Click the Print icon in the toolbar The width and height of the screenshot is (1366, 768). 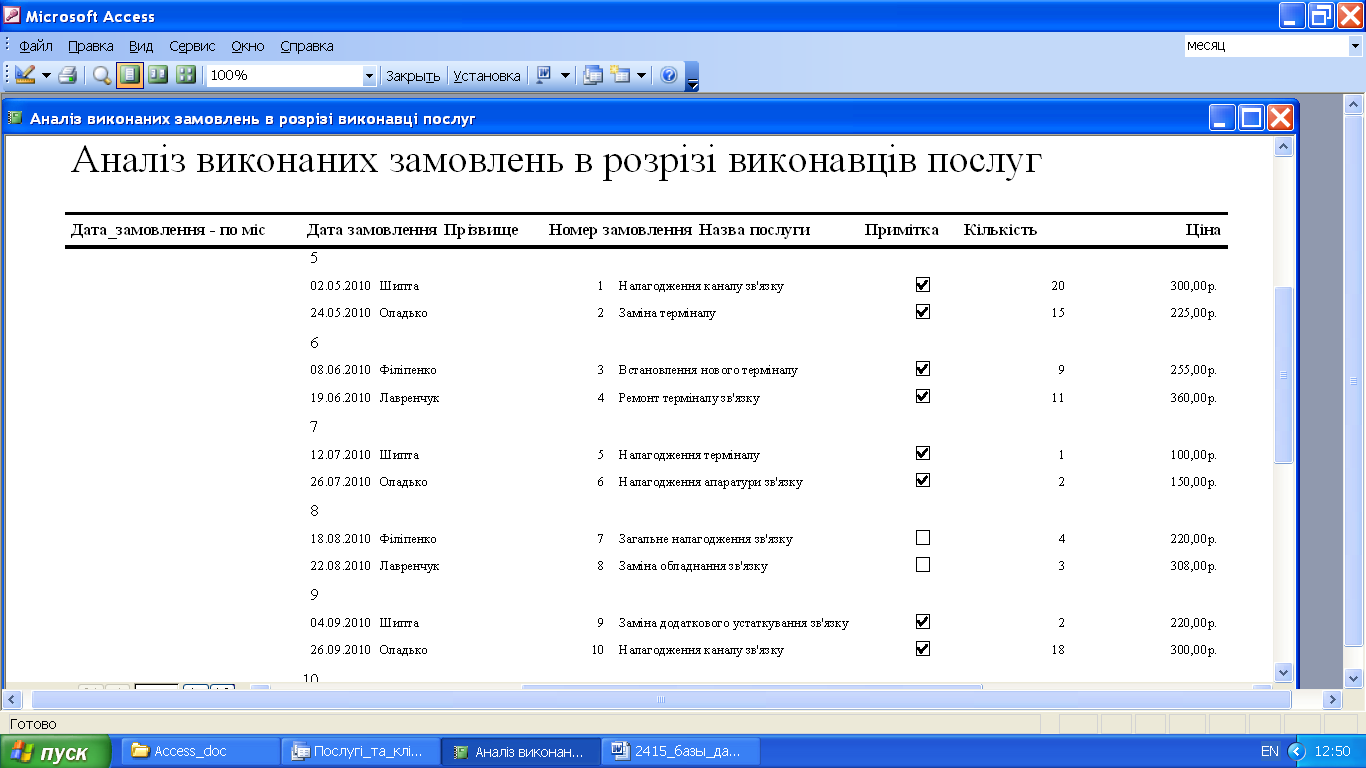pos(67,75)
